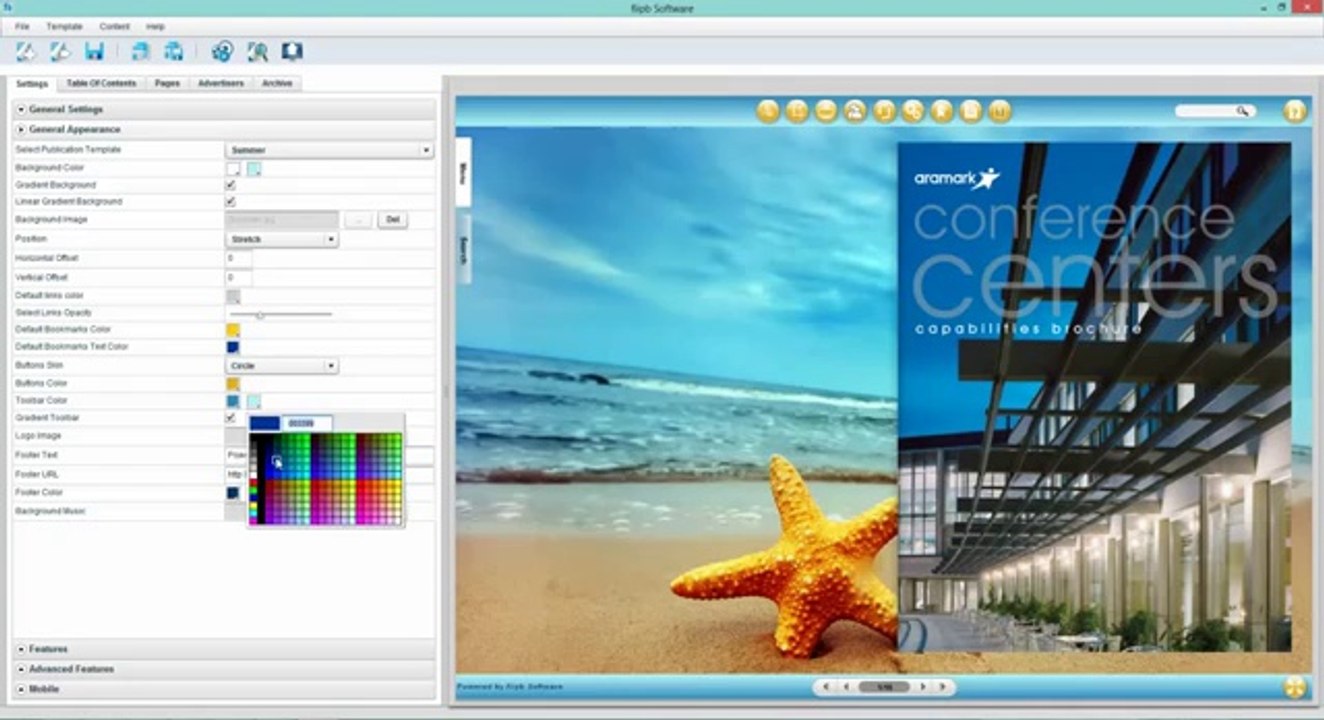The width and height of the screenshot is (1324, 720).
Task: Switch to the Pages tab
Action: (167, 83)
